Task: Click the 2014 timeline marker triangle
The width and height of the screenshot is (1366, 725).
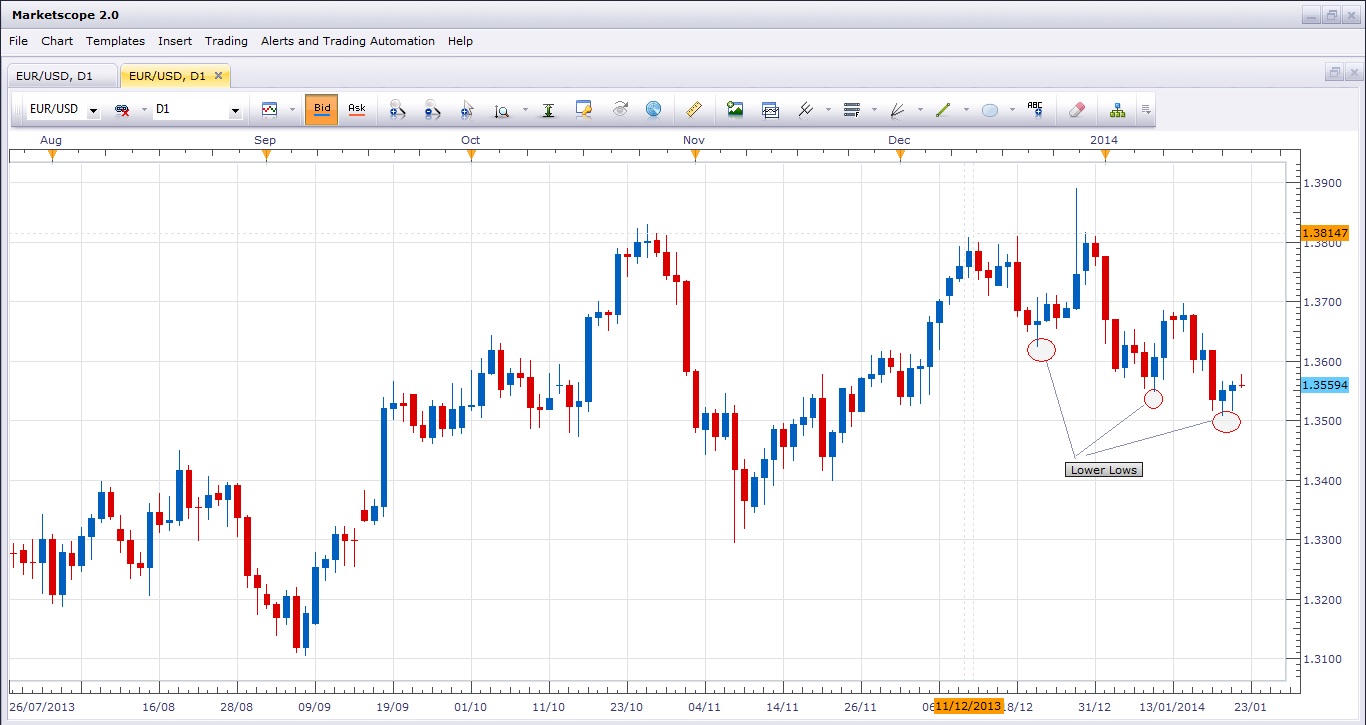Action: (1105, 155)
